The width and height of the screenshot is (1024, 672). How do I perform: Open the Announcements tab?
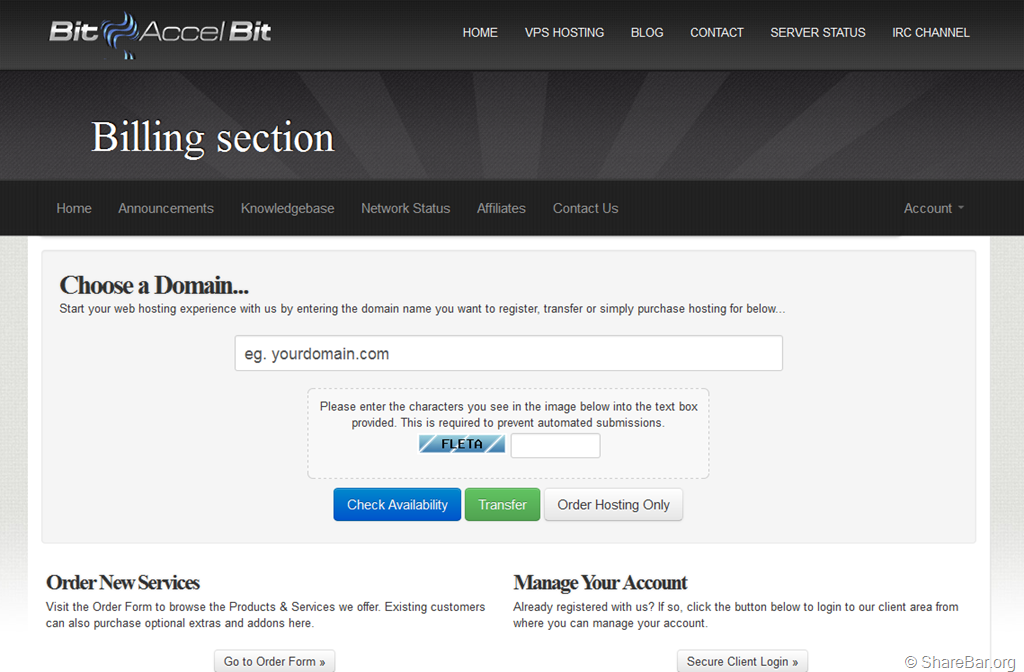[x=166, y=208]
